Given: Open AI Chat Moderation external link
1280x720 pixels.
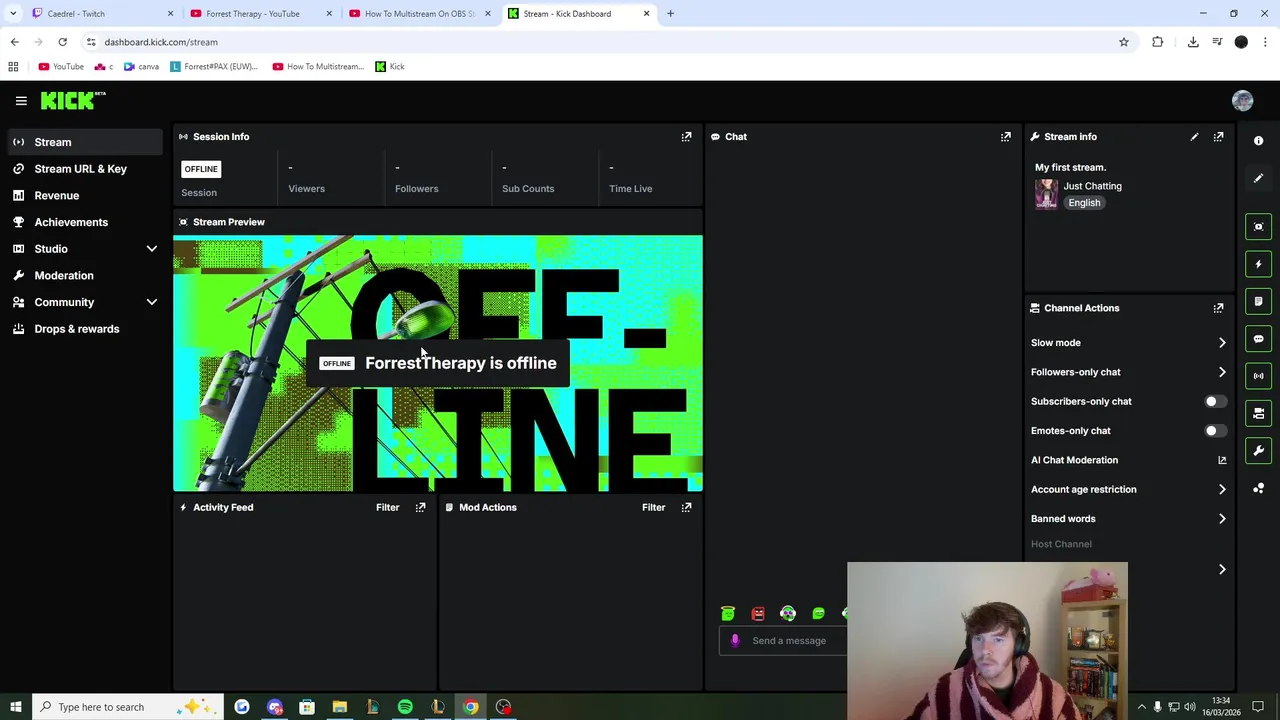Looking at the screenshot, I should [1221, 460].
